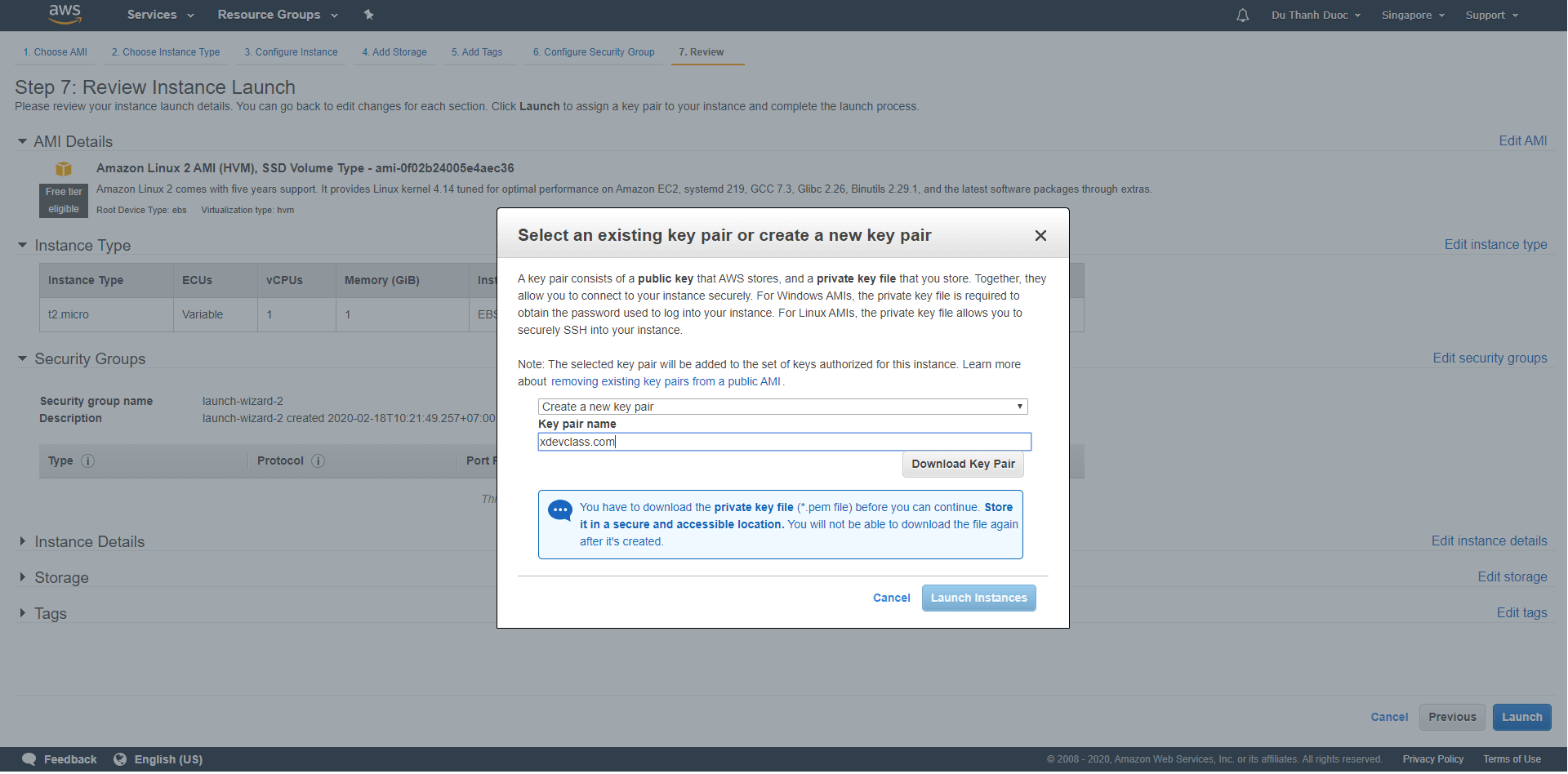Click the language globe icon
This screenshot has height=774, width=1568.
pos(120,760)
